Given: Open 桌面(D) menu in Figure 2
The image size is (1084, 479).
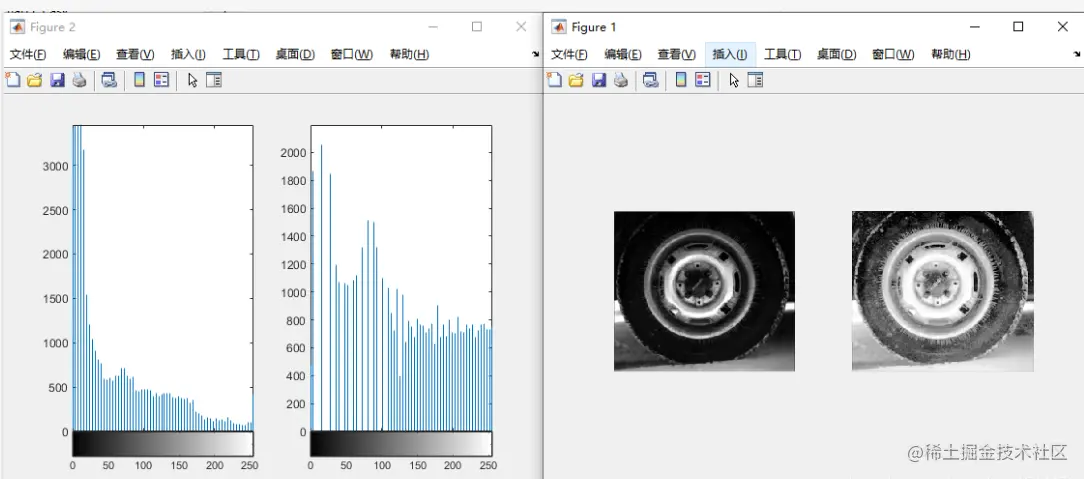Looking at the screenshot, I should pyautogui.click(x=295, y=55).
